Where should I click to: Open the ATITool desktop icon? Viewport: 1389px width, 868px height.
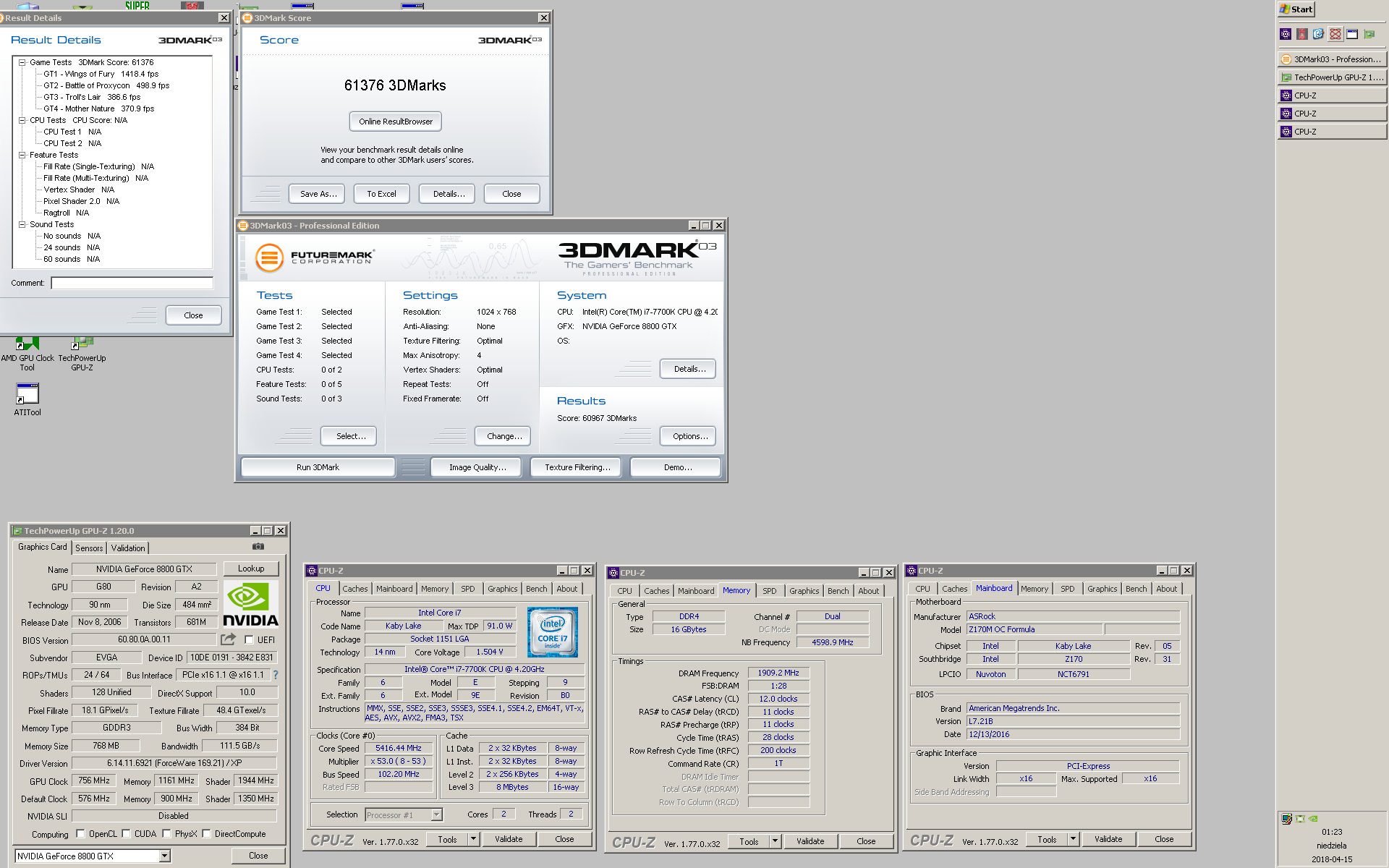pyautogui.click(x=27, y=400)
